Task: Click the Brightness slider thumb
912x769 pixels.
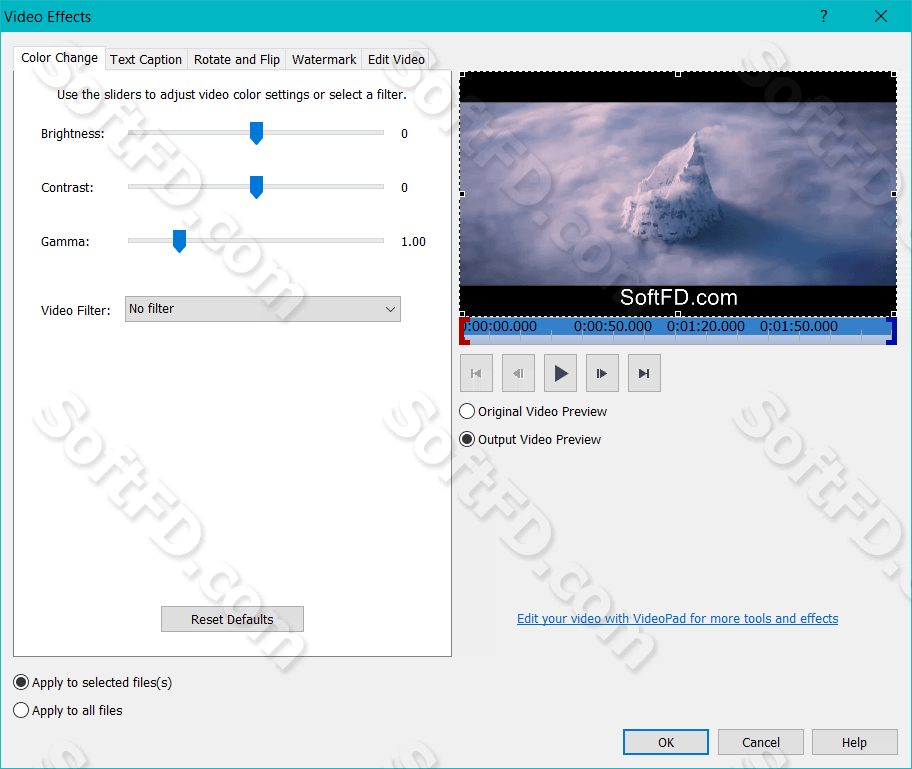Action: (x=256, y=133)
